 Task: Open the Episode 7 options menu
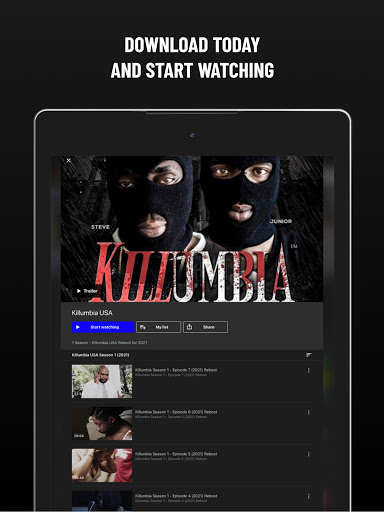(x=309, y=370)
